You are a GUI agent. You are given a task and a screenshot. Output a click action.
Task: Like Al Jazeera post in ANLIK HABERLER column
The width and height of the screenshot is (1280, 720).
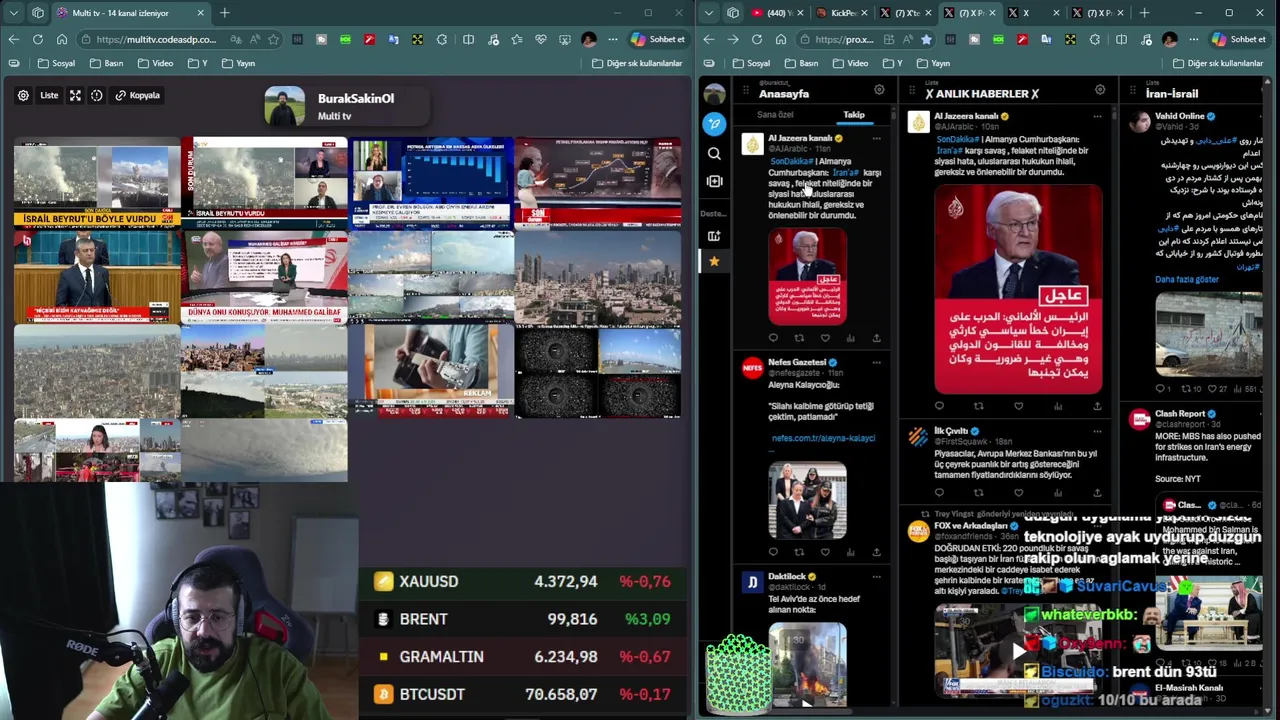pos(1018,406)
